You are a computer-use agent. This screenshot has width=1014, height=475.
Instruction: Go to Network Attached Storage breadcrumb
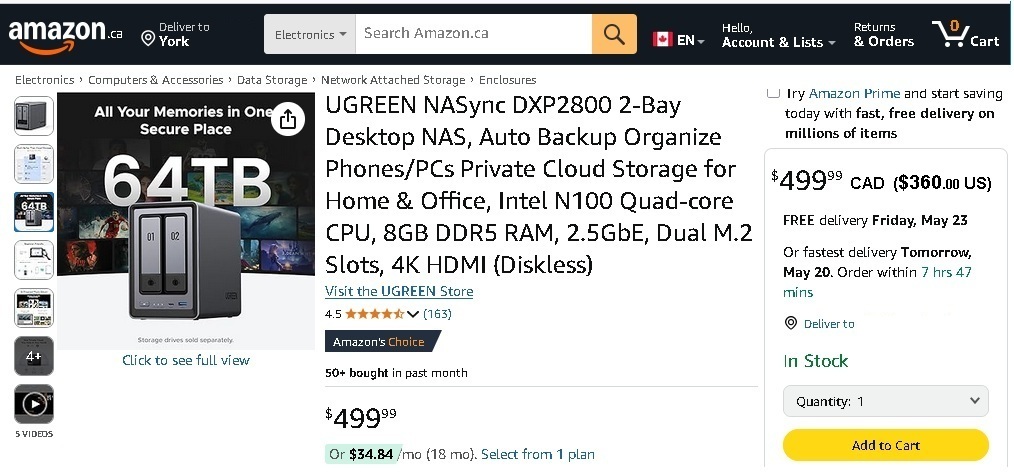pyautogui.click(x=393, y=80)
